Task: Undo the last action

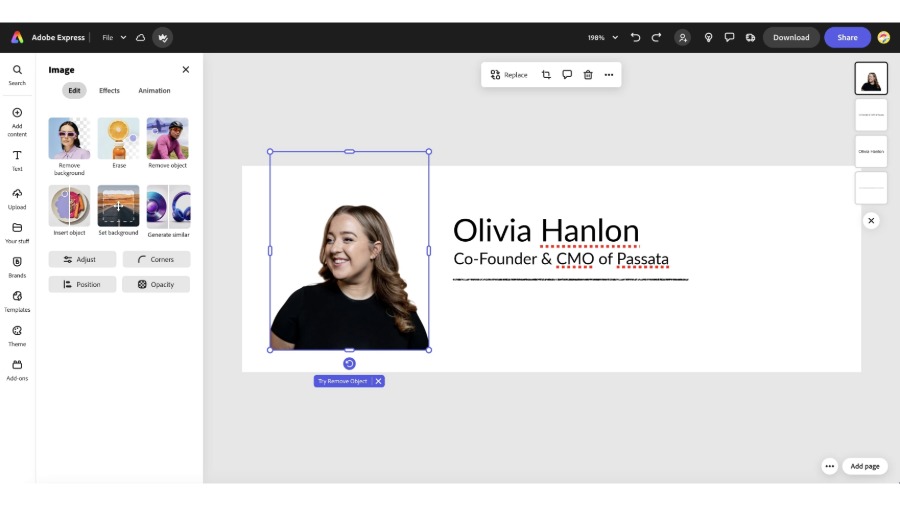Action: point(635,37)
